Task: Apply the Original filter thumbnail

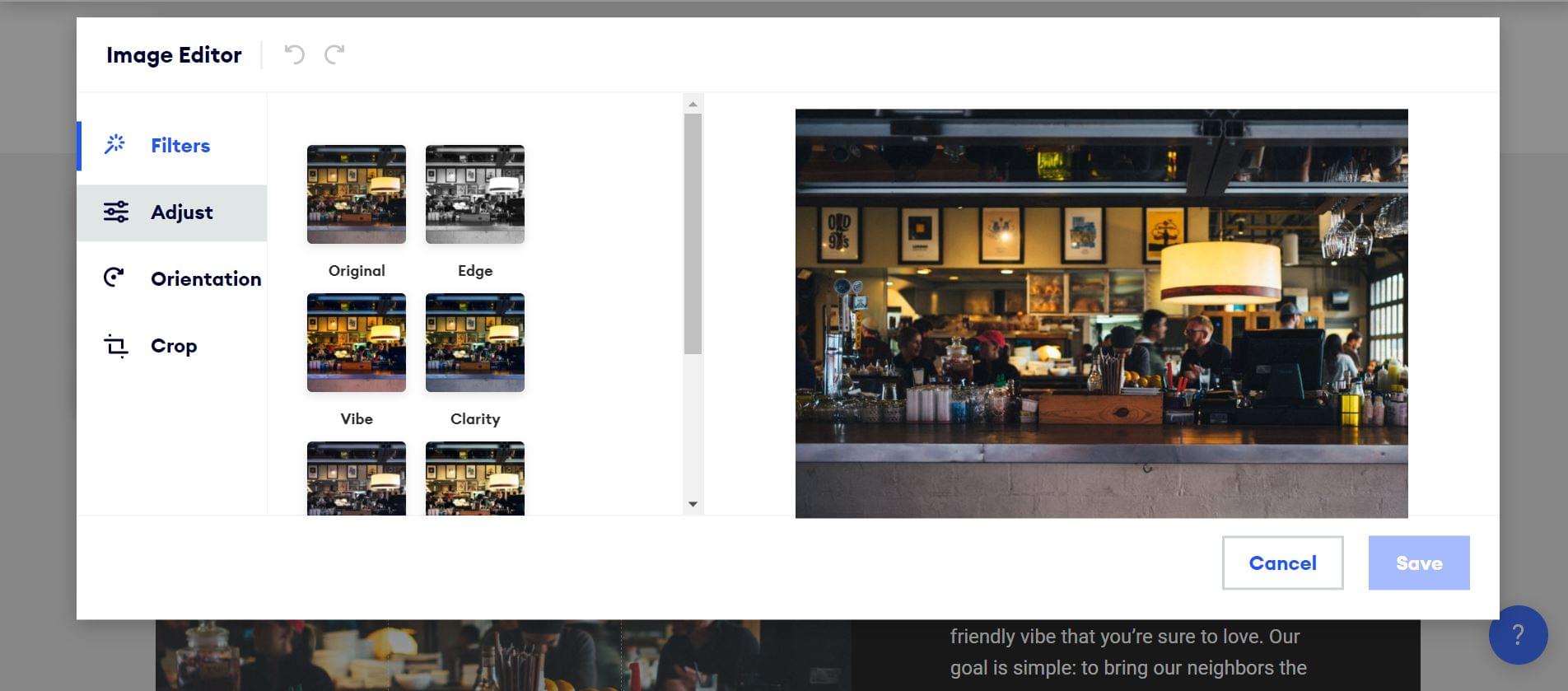Action: pos(357,194)
